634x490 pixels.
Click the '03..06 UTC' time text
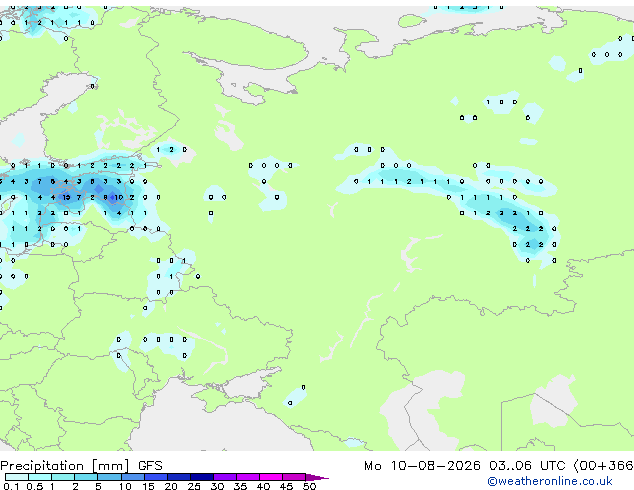coord(526,466)
